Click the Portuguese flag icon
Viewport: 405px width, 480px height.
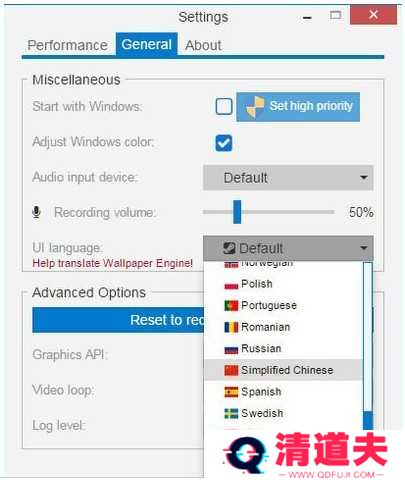point(231,306)
